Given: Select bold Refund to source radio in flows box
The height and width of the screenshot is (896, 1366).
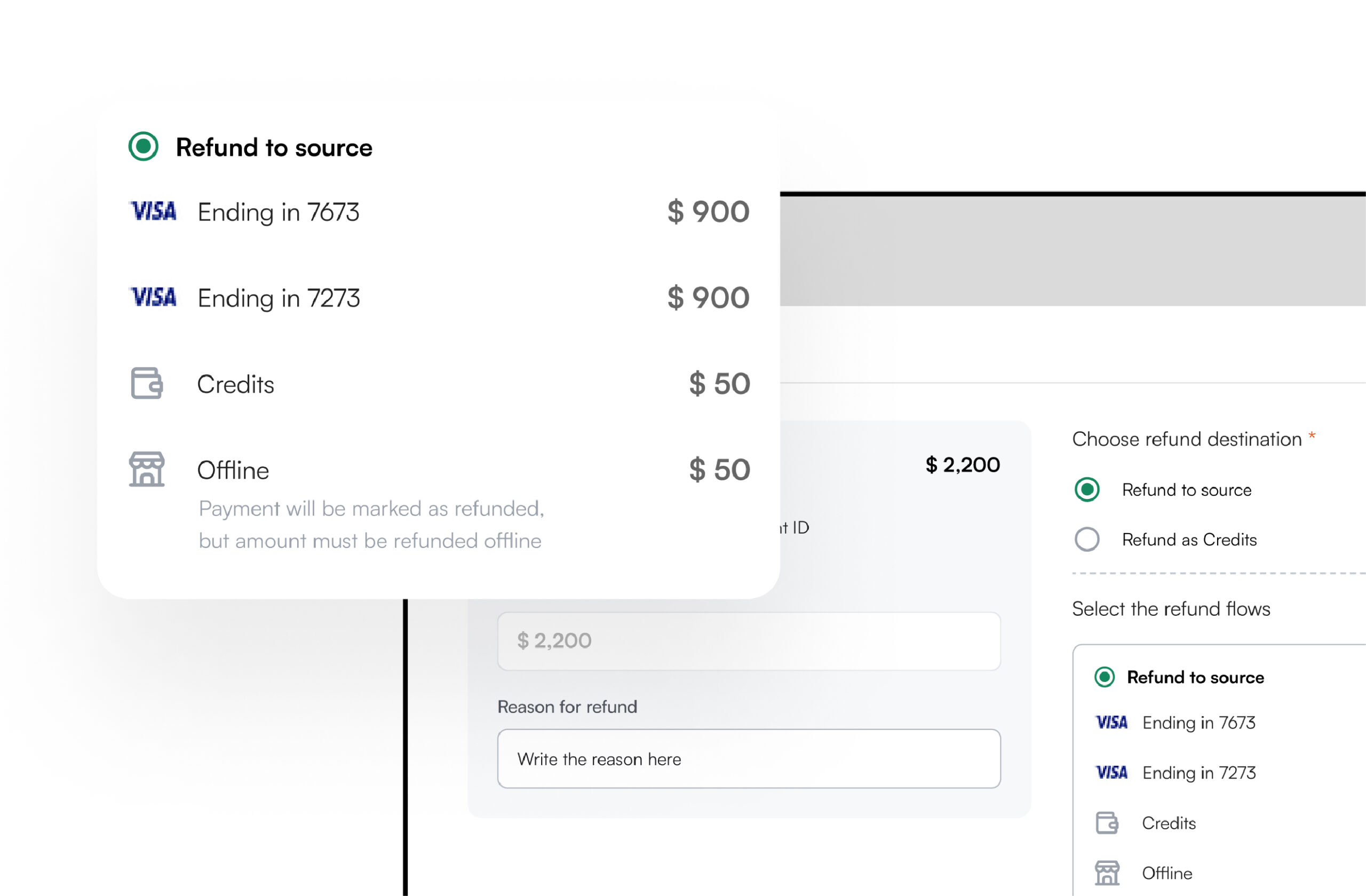Looking at the screenshot, I should pos(1105,677).
